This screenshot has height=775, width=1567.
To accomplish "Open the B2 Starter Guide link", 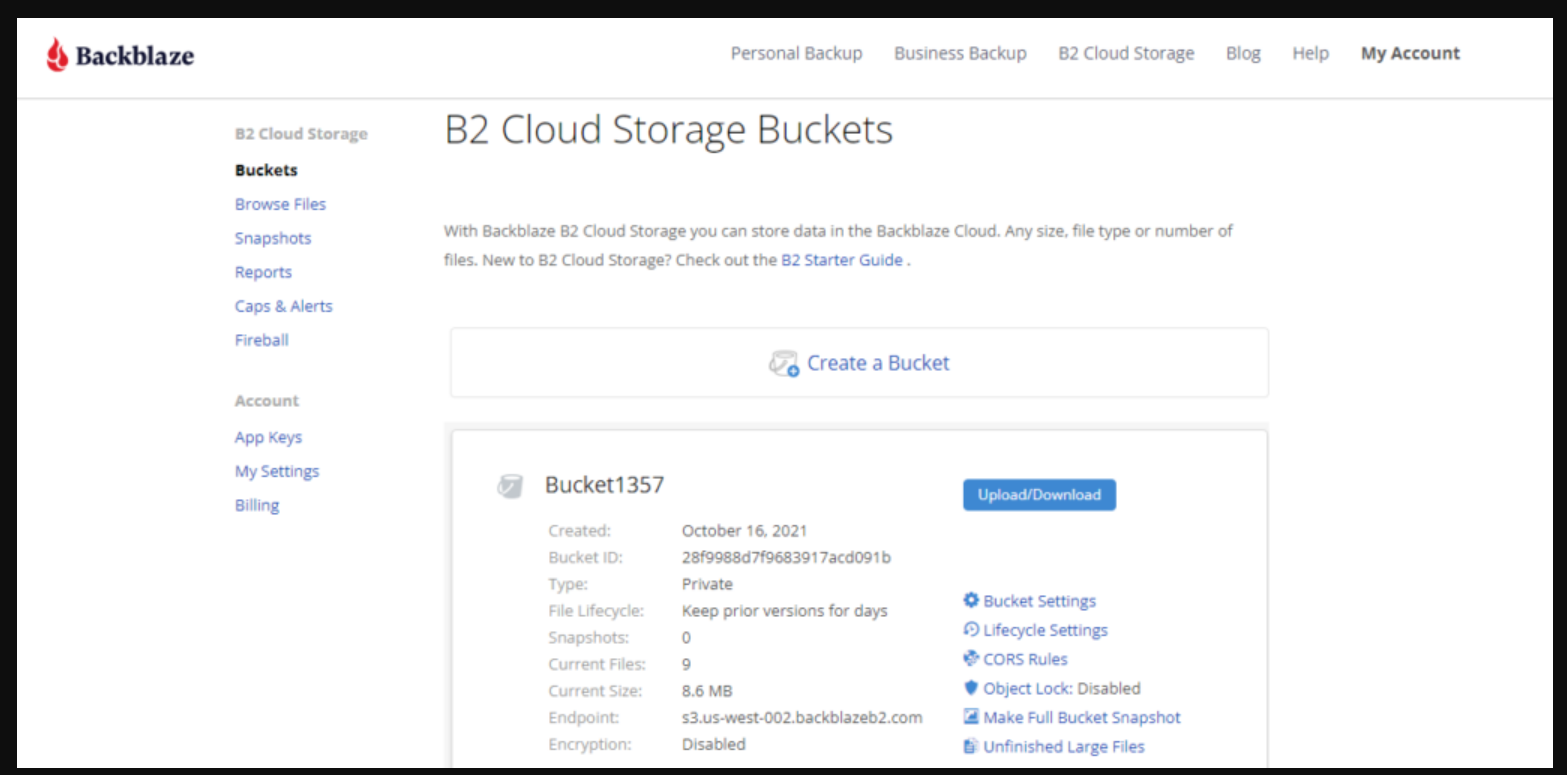I will pyautogui.click(x=842, y=259).
